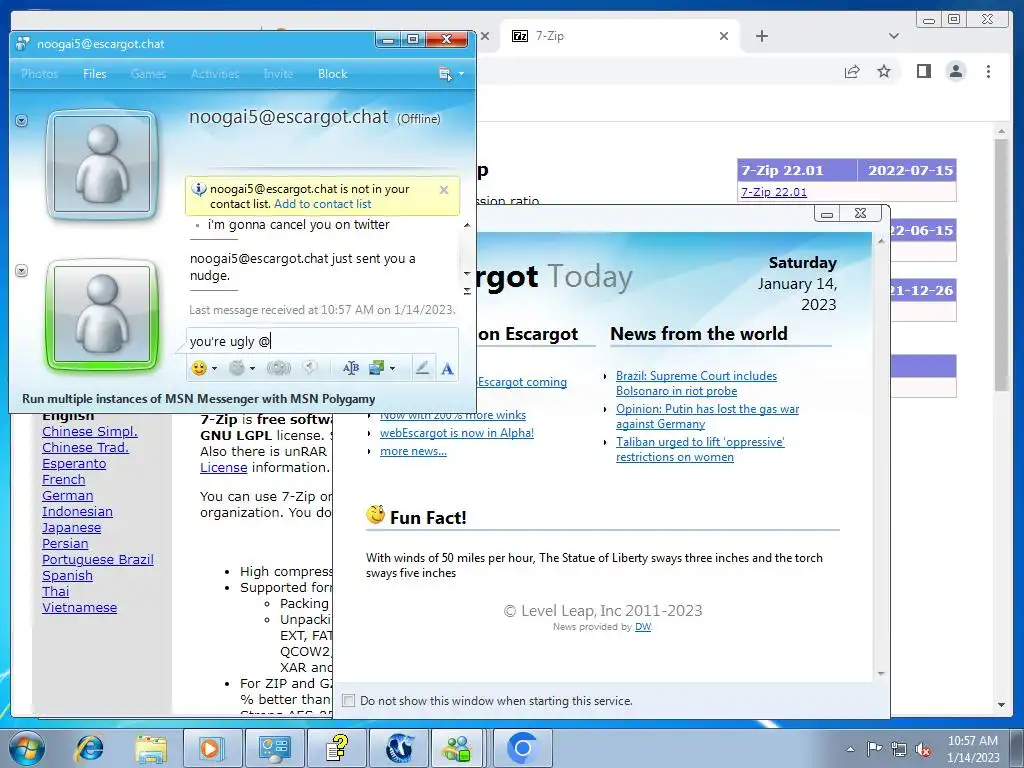Viewport: 1024px width, 768px height.
Task: Bookmark this page with the star icon
Action: (884, 71)
